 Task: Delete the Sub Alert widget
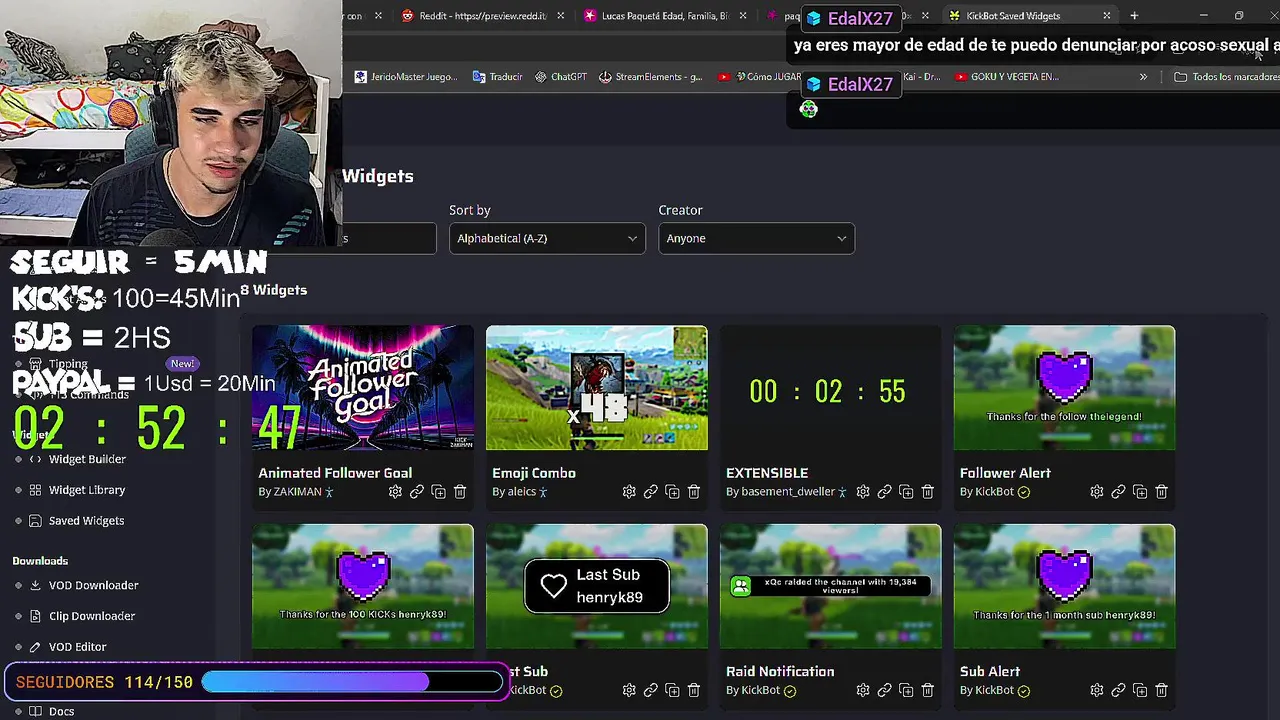pos(1162,690)
